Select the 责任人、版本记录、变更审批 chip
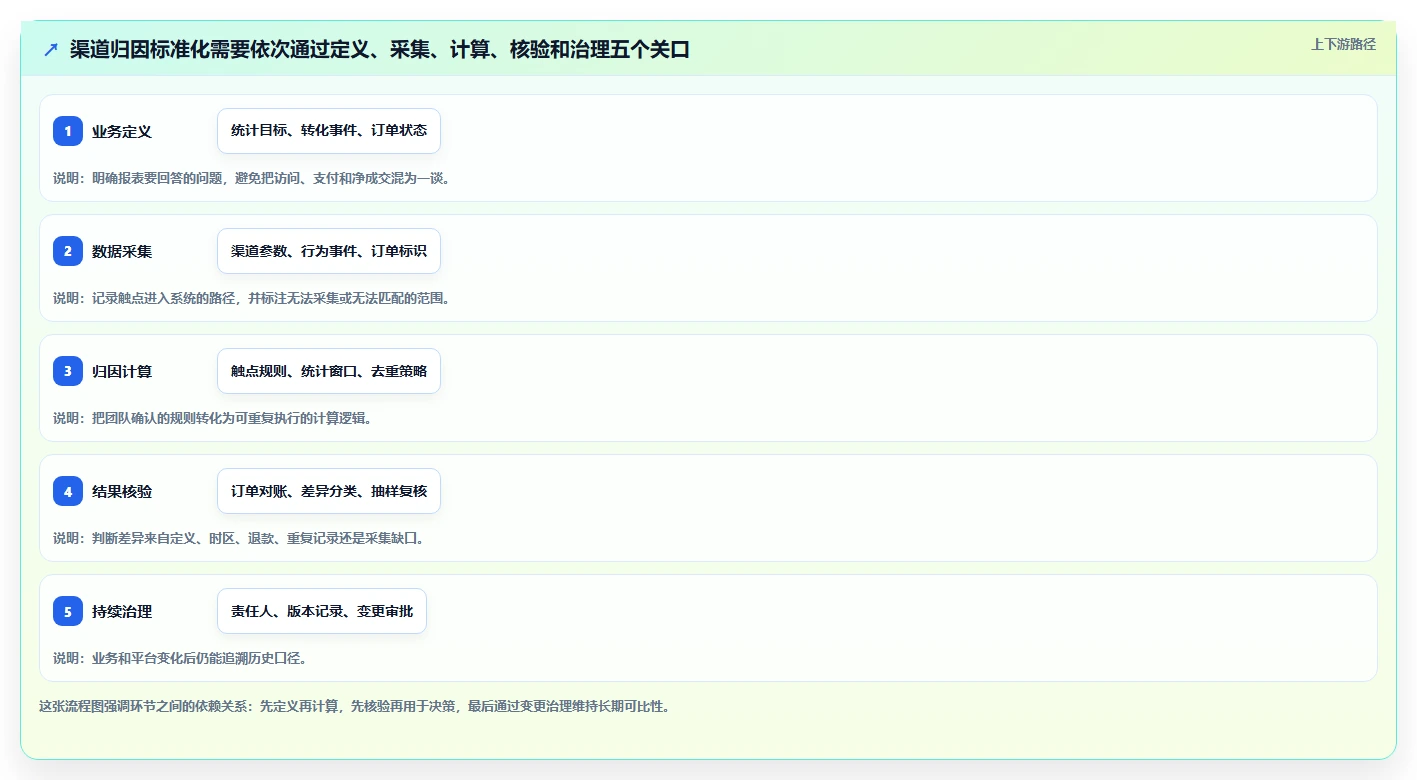The height and width of the screenshot is (780, 1417). [322, 611]
